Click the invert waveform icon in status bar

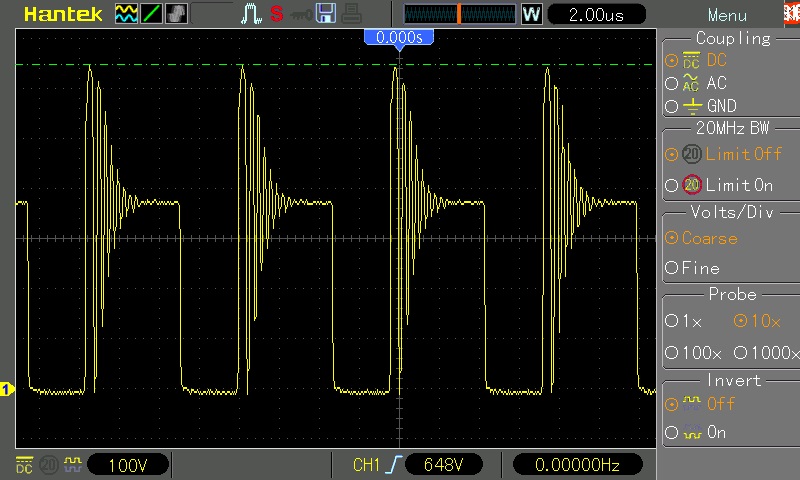point(72,464)
